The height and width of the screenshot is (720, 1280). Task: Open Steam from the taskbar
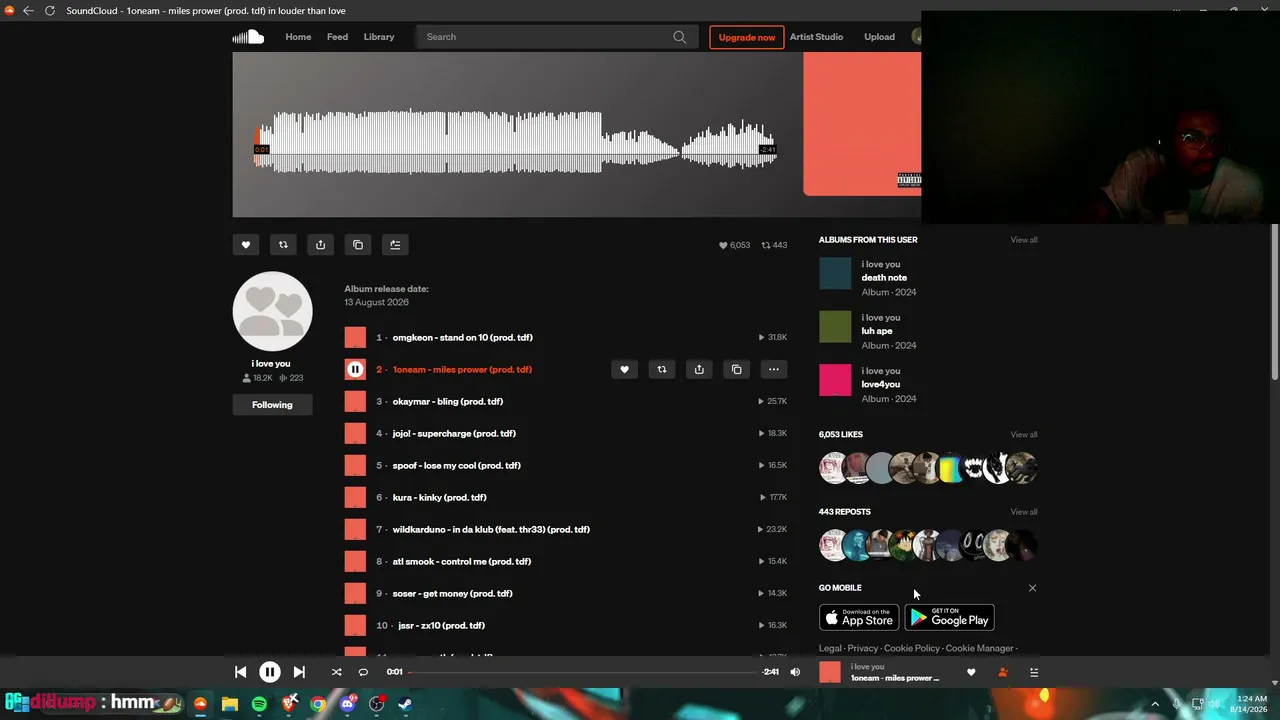pyautogui.click(x=406, y=704)
